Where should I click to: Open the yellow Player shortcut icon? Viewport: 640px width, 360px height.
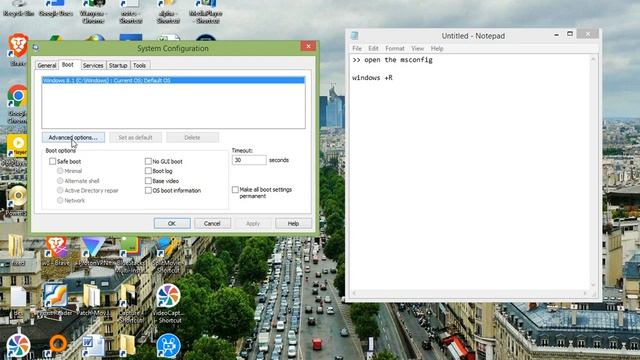[x=18, y=147]
